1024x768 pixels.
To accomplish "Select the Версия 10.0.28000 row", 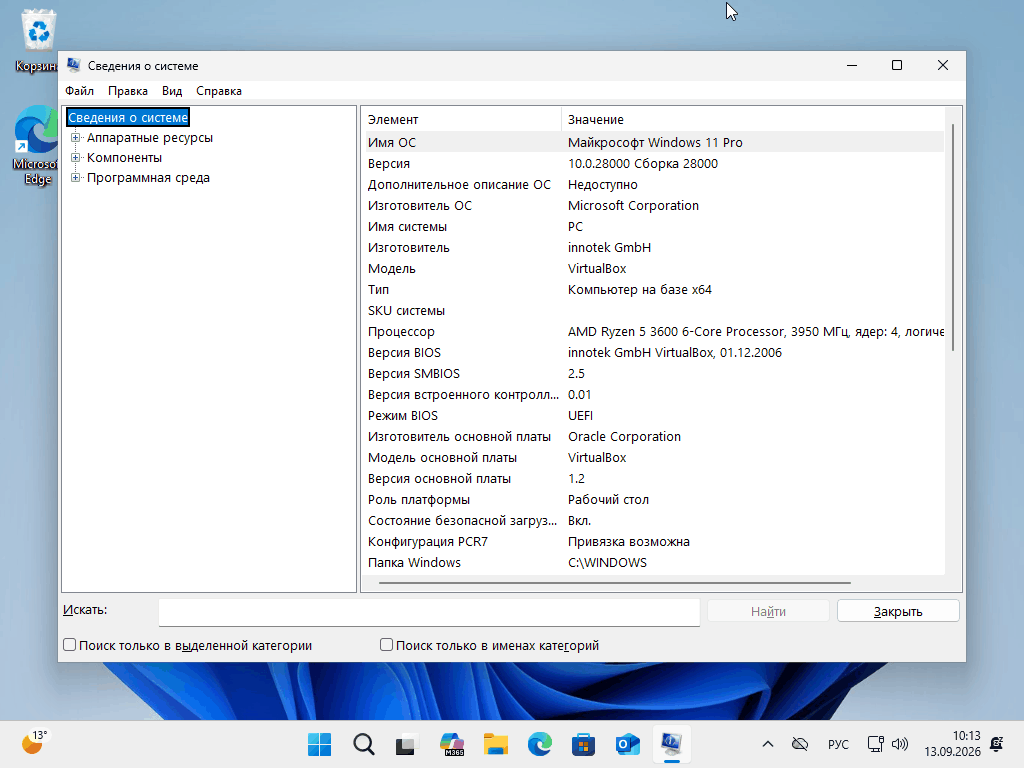I will point(654,164).
